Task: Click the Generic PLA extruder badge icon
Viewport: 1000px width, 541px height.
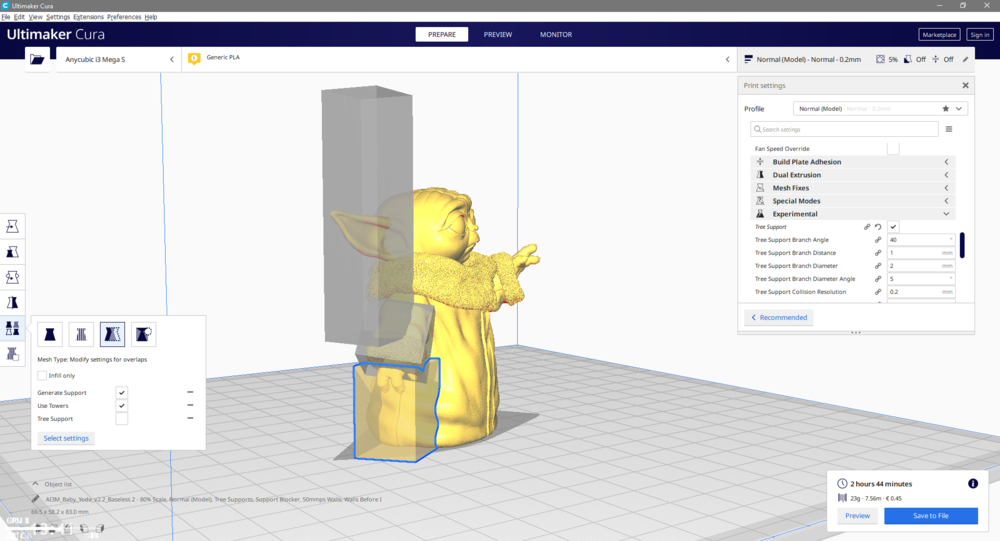Action: click(194, 59)
